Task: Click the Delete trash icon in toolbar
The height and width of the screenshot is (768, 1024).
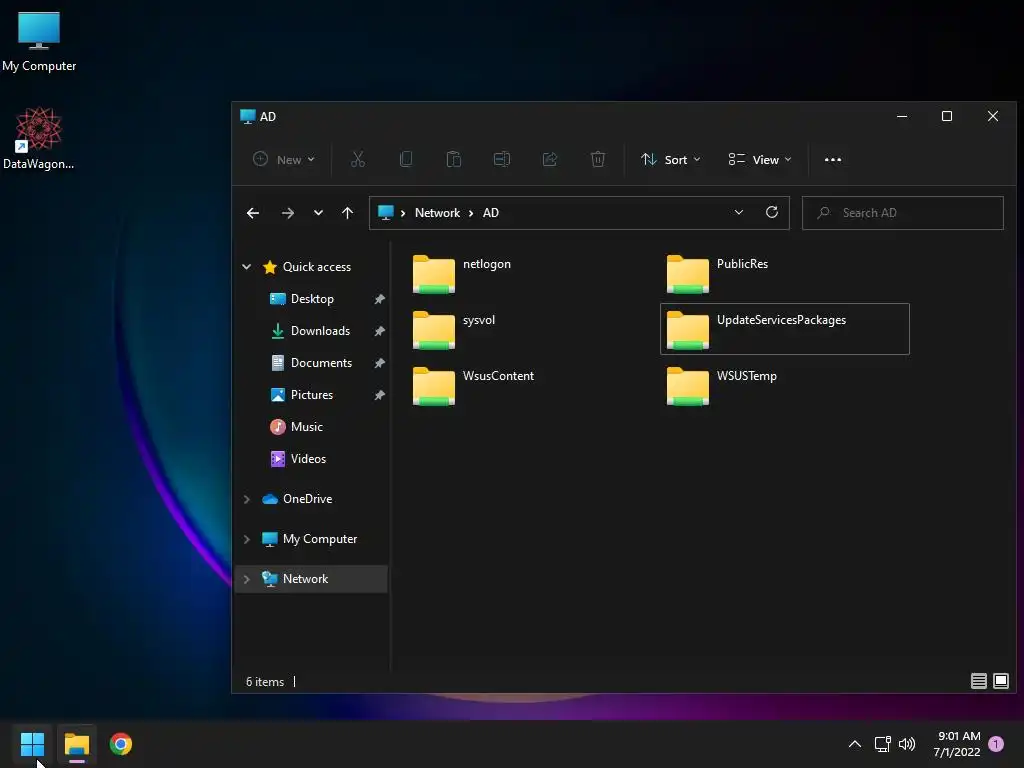Action: point(598,159)
